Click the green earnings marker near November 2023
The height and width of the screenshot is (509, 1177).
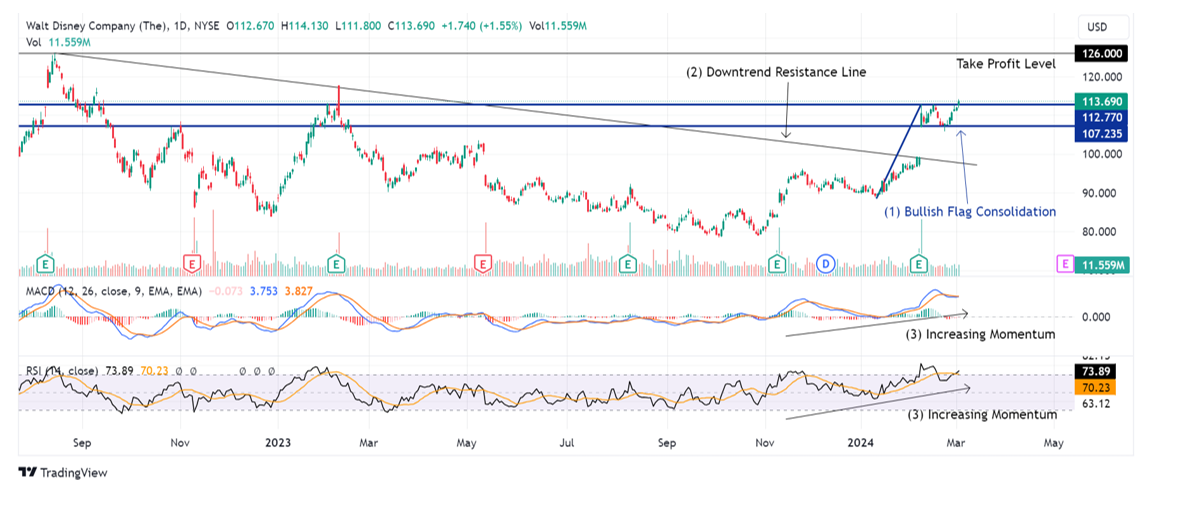coord(778,264)
